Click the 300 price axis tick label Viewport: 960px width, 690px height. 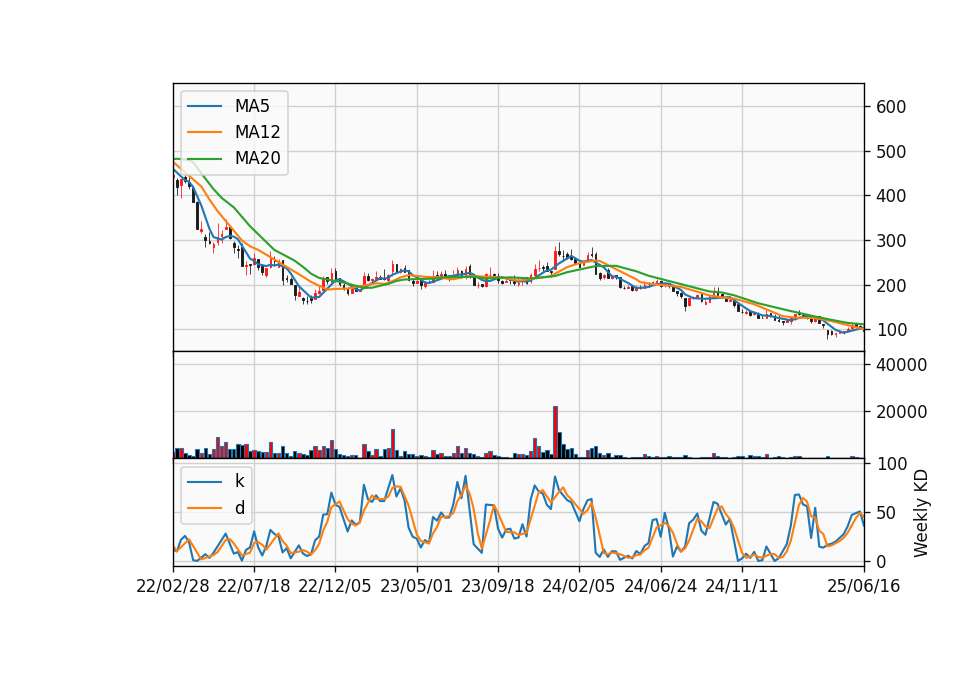click(891, 241)
